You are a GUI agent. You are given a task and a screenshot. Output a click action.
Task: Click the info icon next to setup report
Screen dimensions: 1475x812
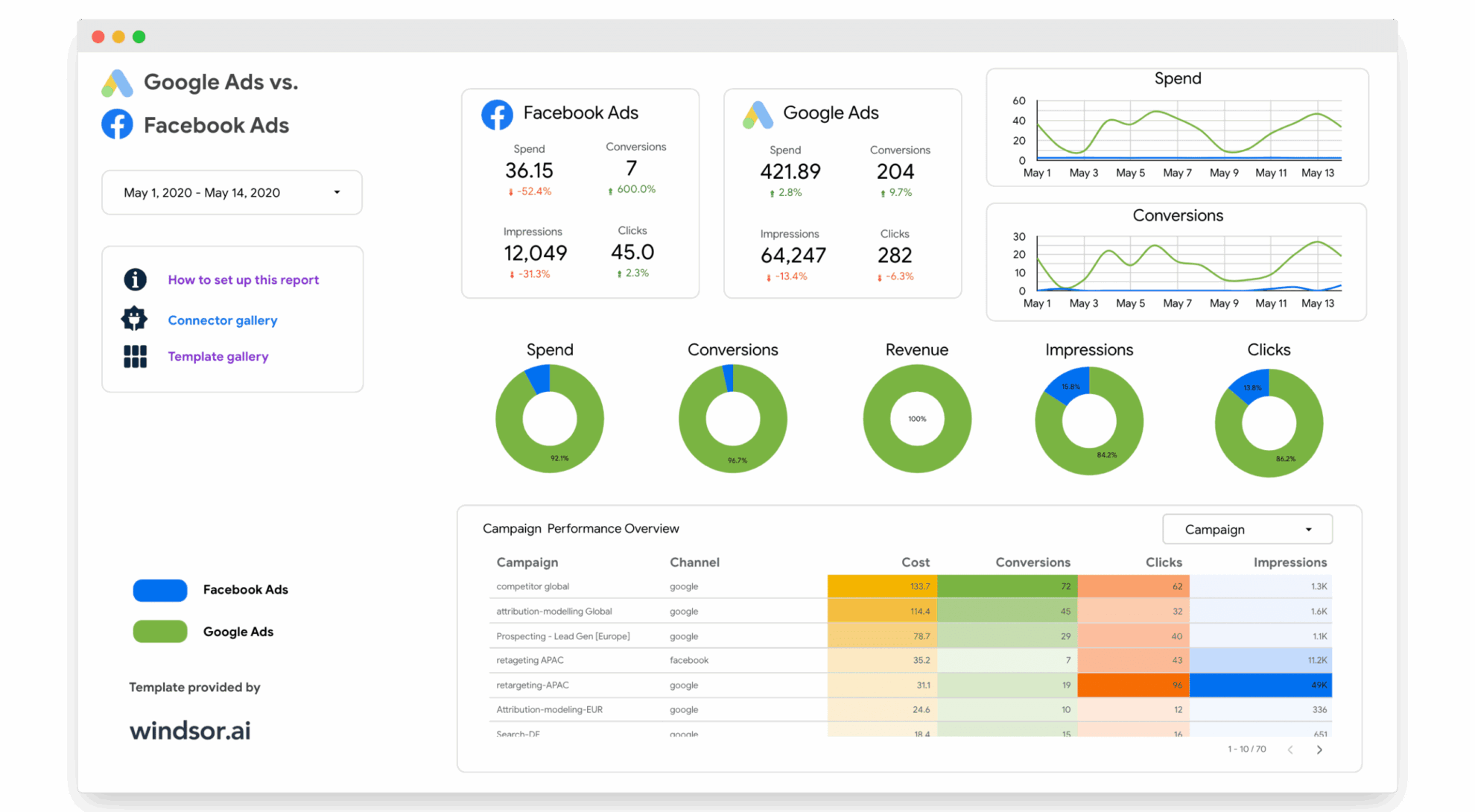click(134, 279)
